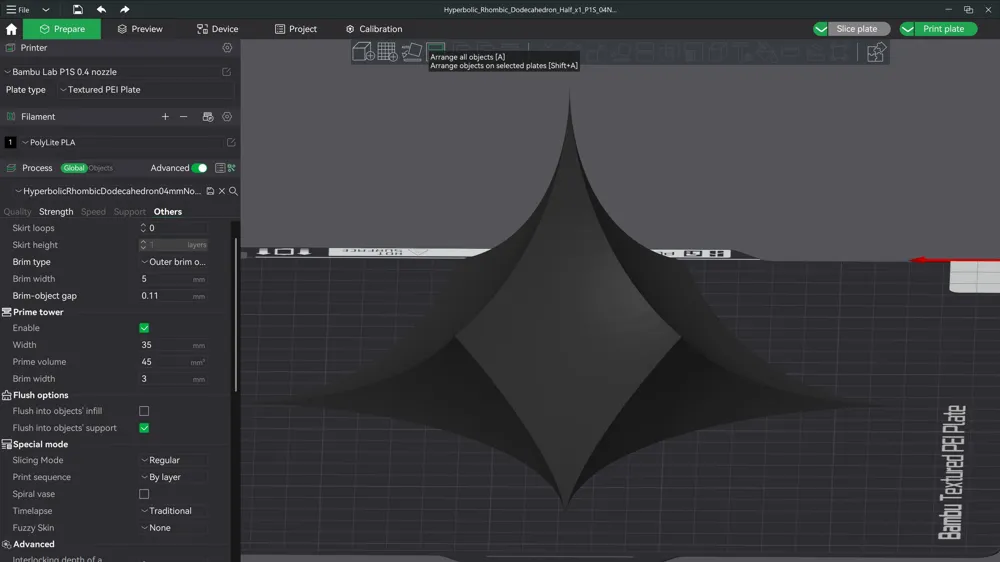Click the Auto orient icon
Viewport: 1000px width, 562px height.
(x=412, y=52)
